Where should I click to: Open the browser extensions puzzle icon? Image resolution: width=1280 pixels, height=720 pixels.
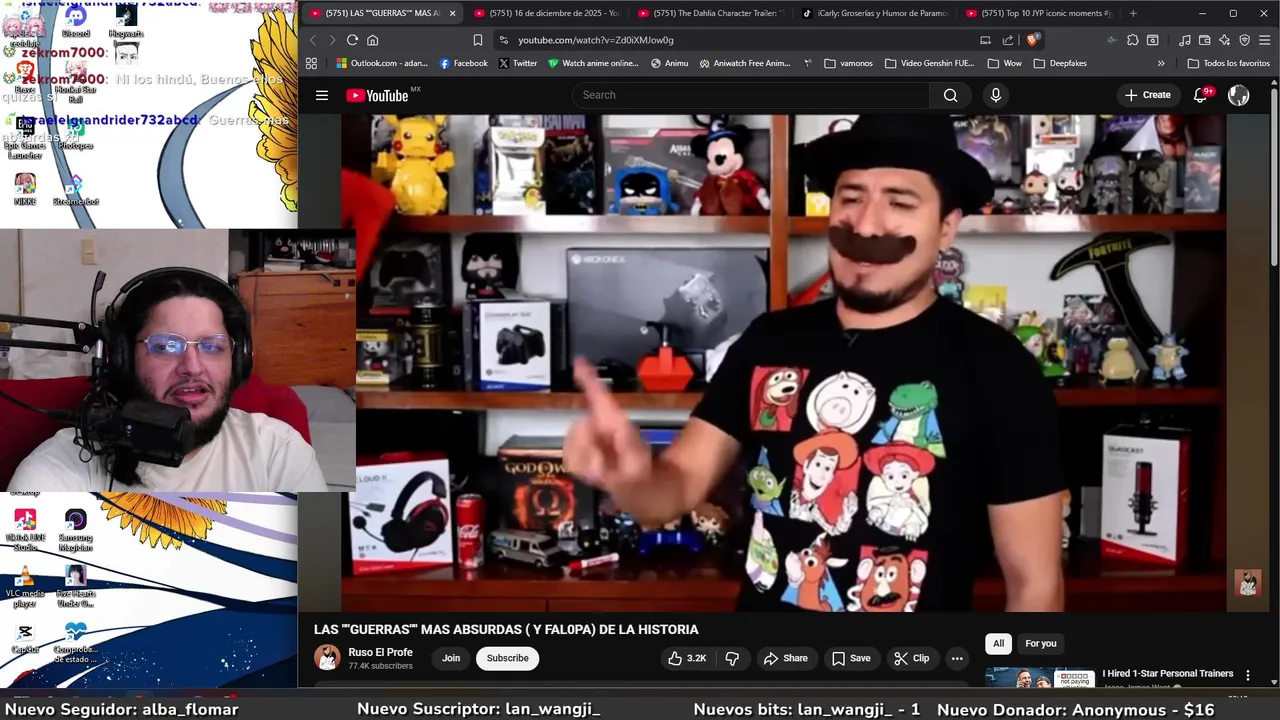(x=1132, y=40)
